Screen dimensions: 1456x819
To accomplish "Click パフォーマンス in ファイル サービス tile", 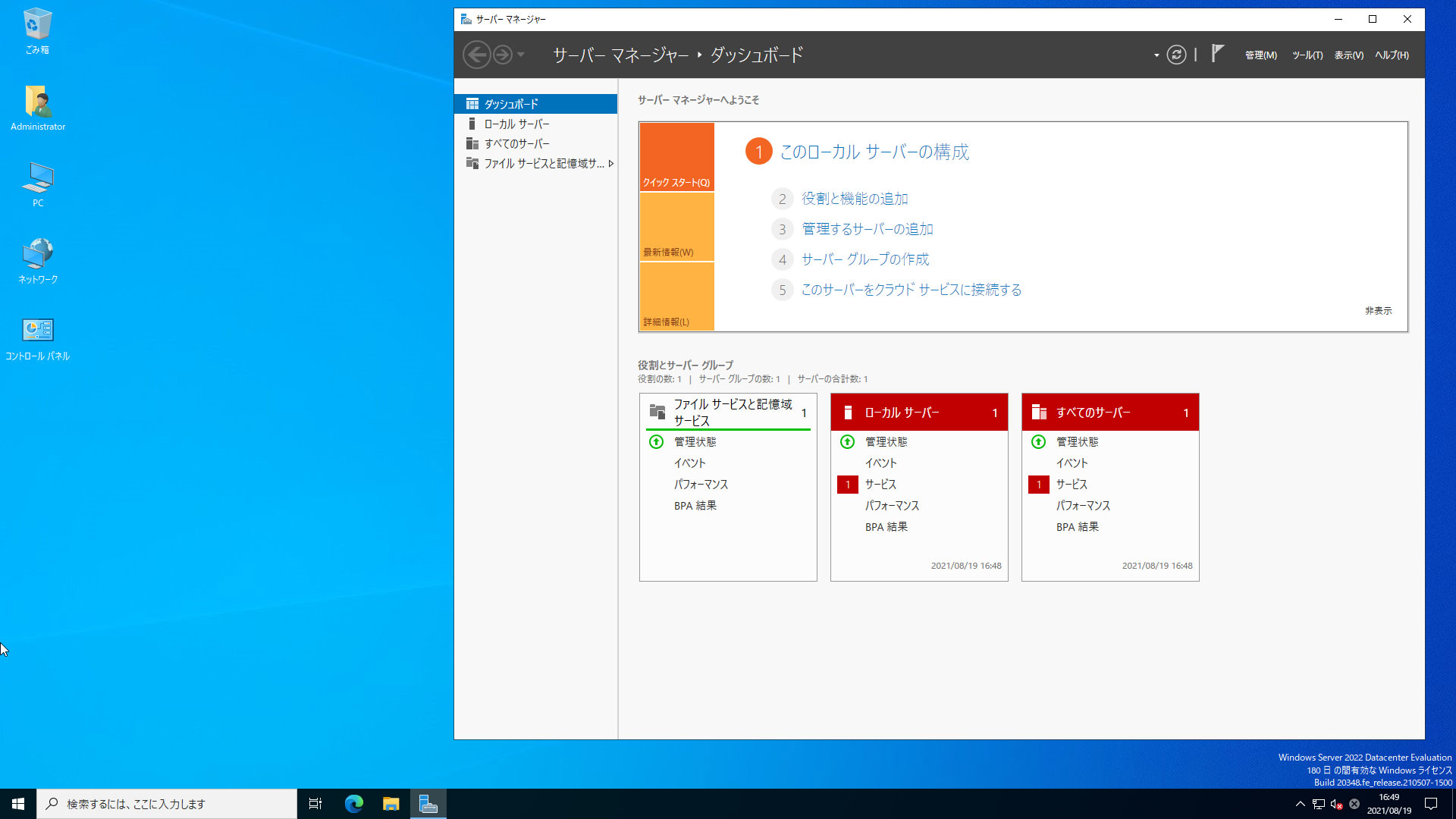I will coord(701,485).
